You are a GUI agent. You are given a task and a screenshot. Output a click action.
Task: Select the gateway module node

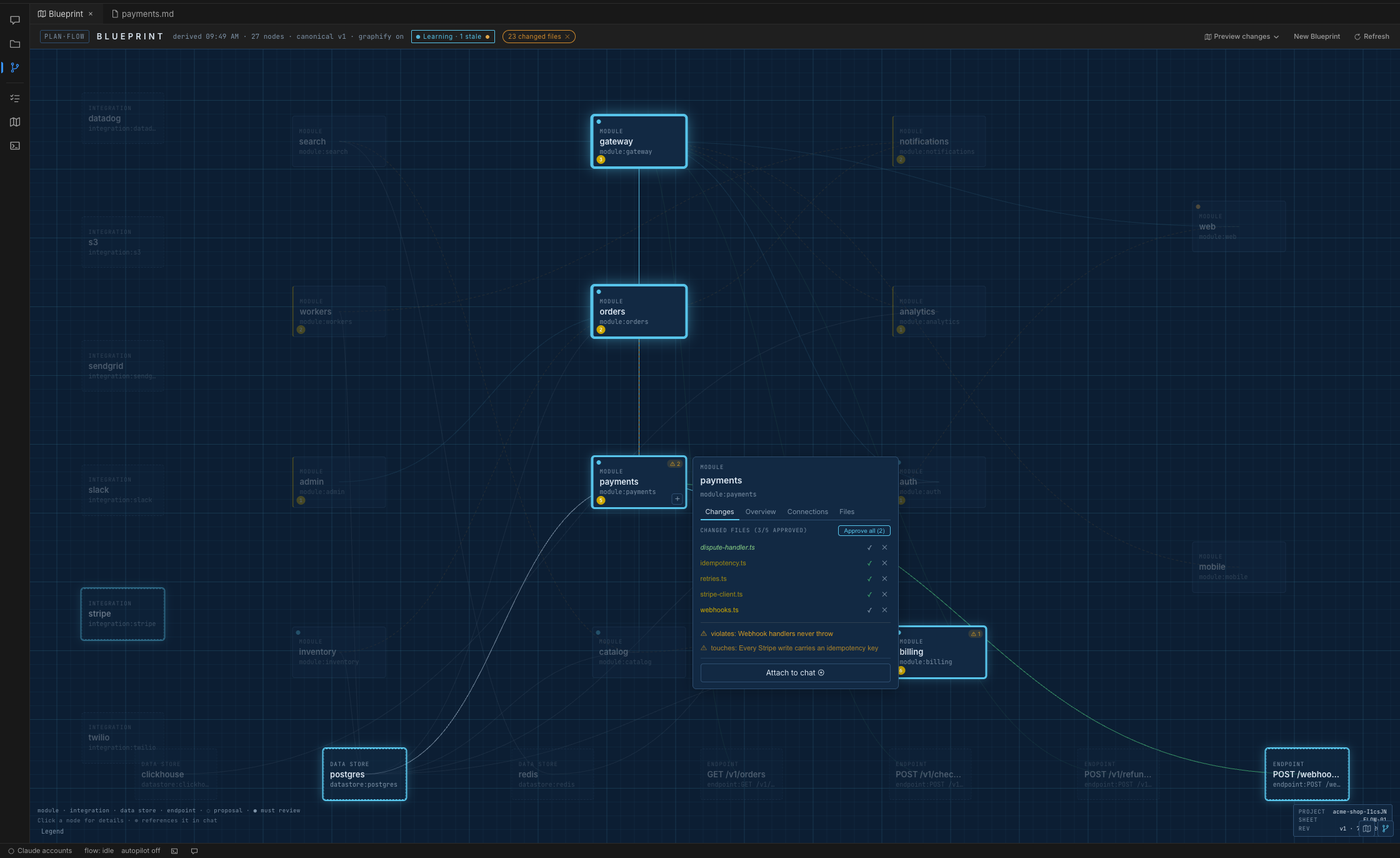pyautogui.click(x=639, y=141)
